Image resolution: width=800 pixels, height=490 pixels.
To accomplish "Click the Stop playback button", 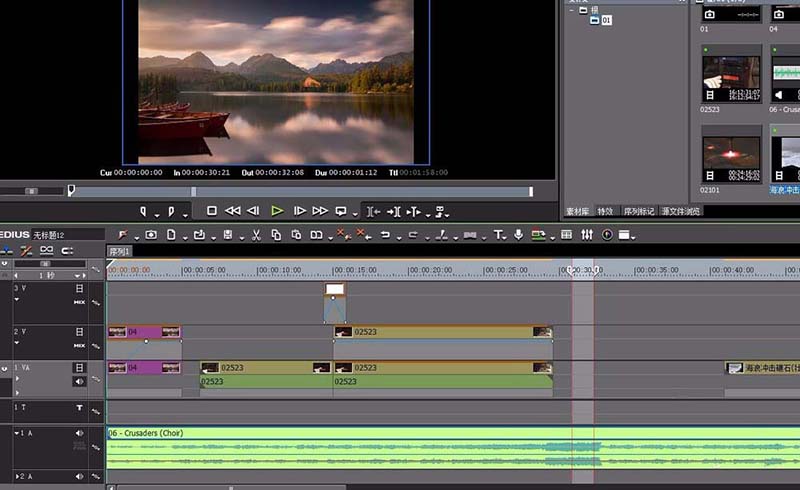I will [212, 211].
